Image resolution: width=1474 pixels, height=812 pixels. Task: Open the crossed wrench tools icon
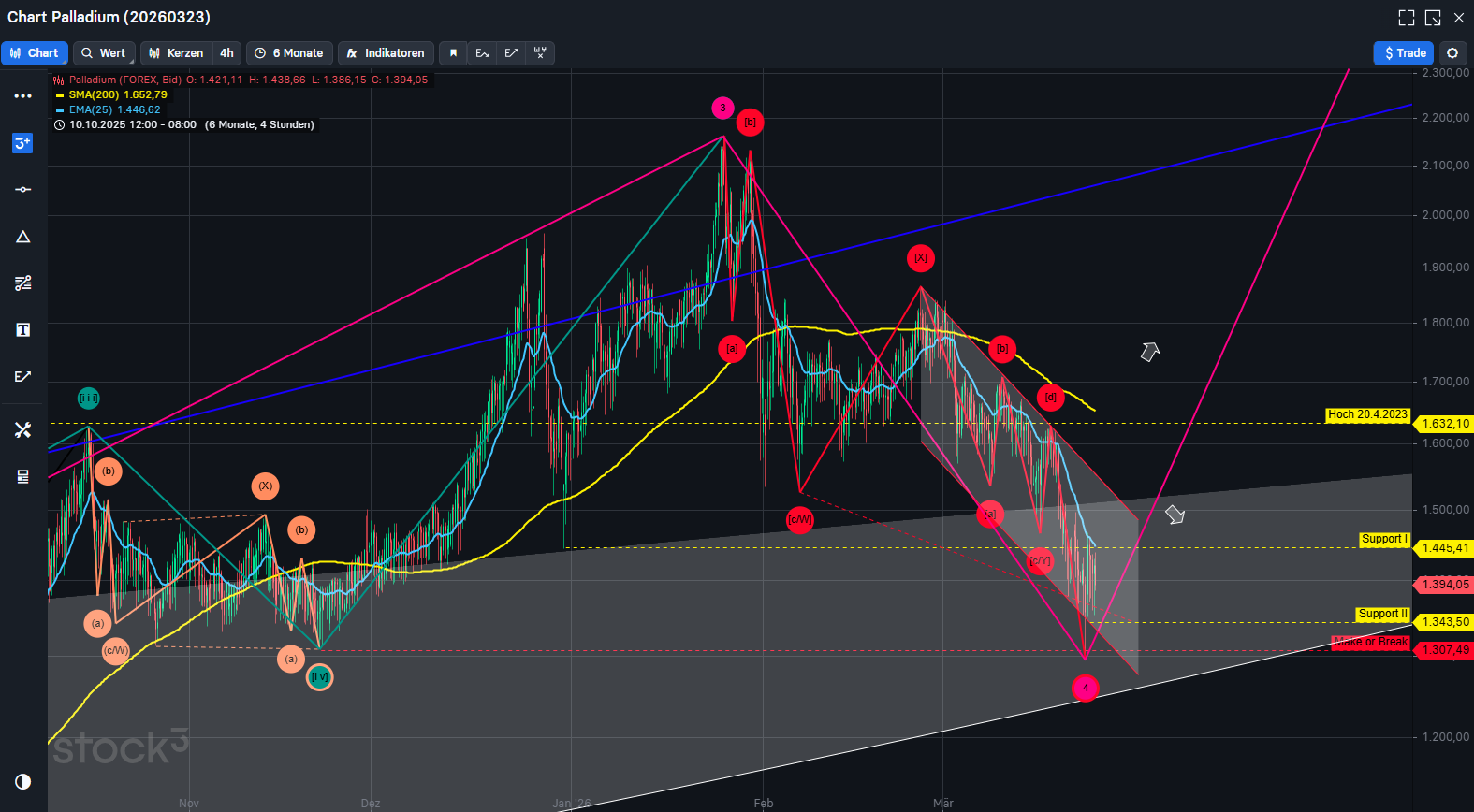click(23, 429)
